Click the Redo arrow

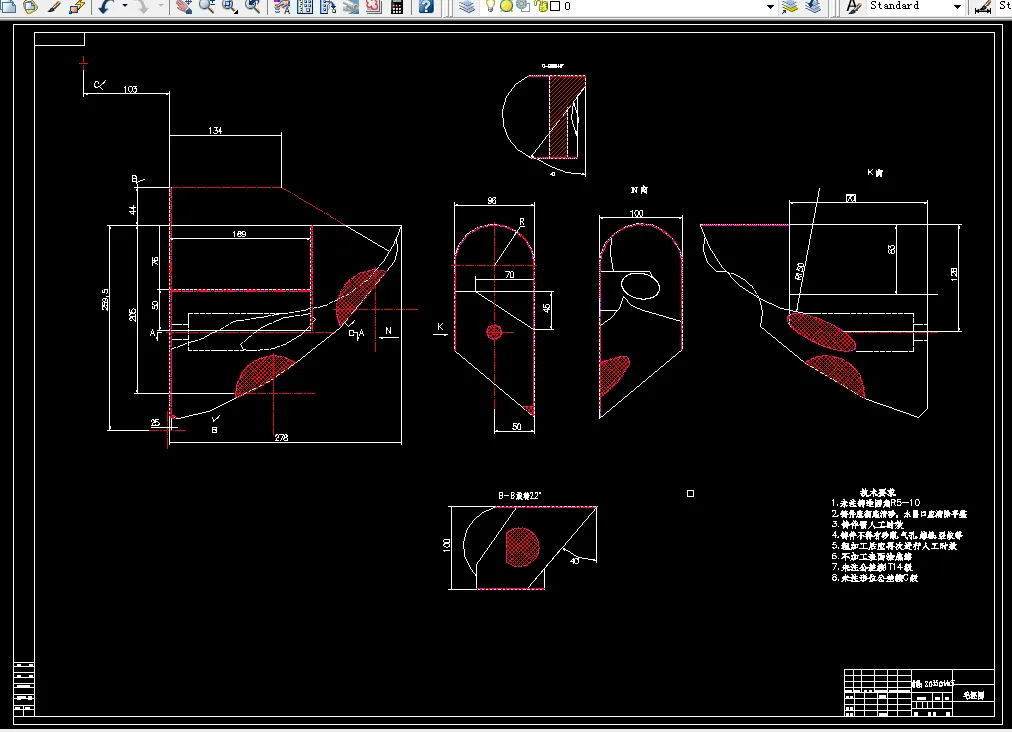141,6
